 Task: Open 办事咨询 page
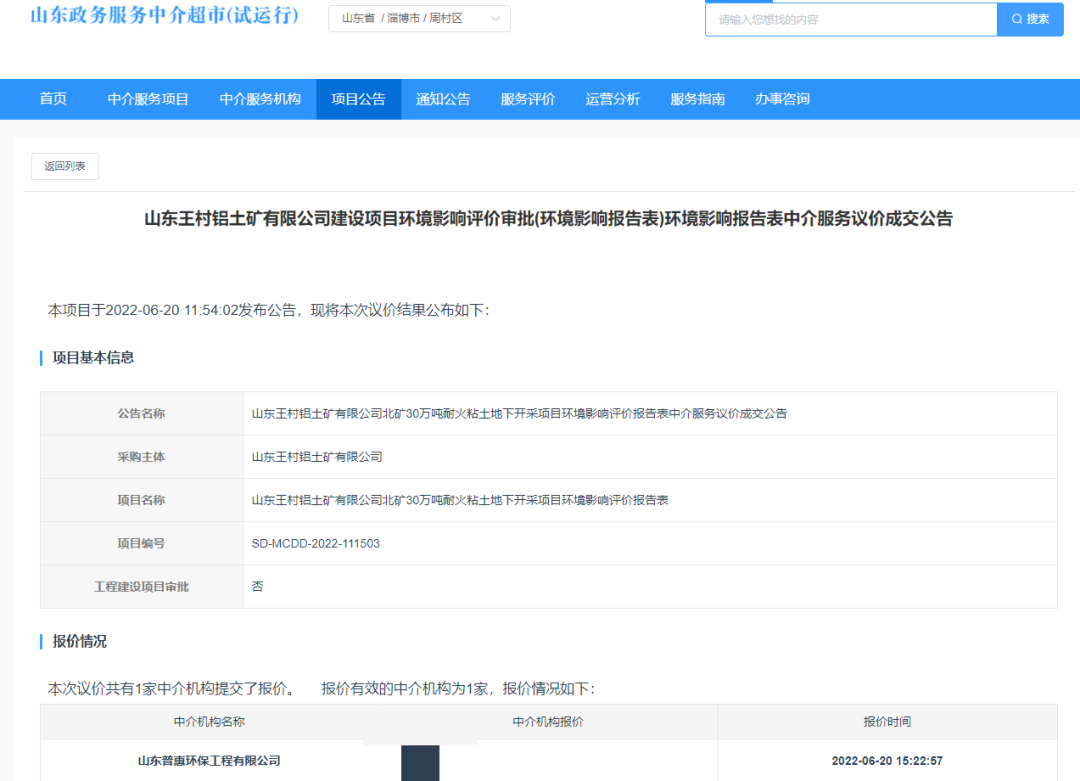tap(783, 99)
